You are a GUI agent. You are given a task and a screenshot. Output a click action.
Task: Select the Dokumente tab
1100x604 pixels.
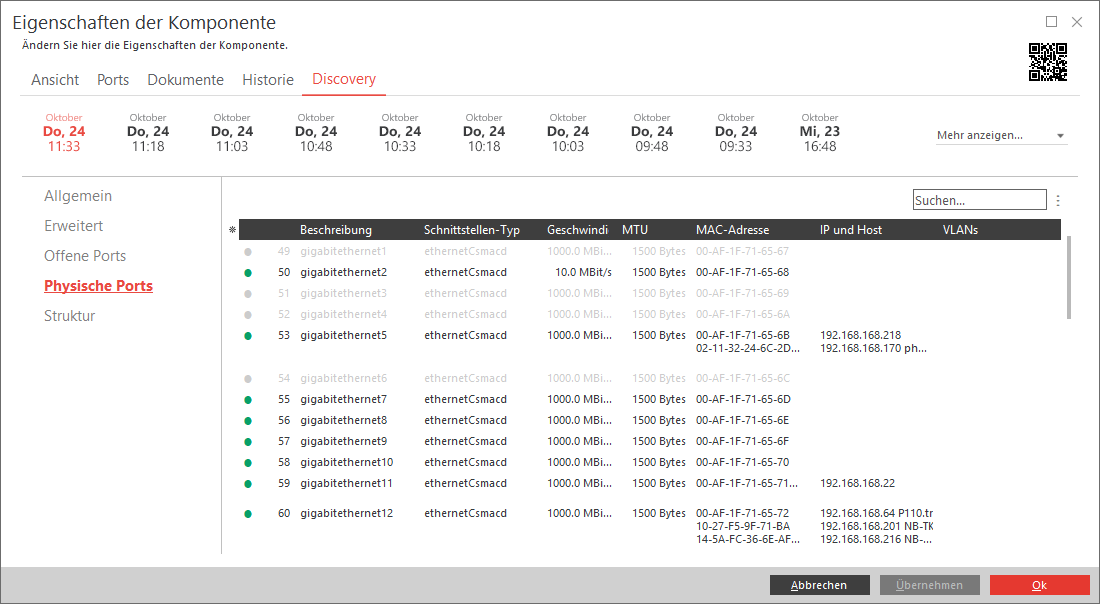pos(185,80)
